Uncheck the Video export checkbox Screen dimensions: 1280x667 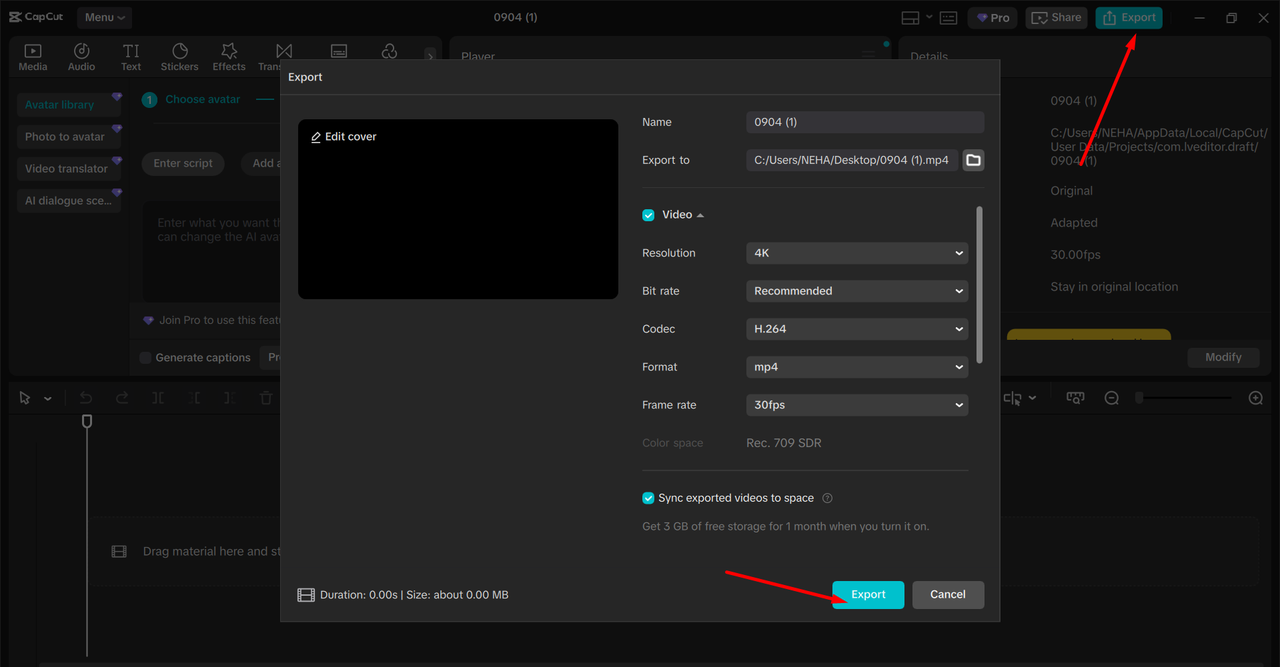pos(648,215)
